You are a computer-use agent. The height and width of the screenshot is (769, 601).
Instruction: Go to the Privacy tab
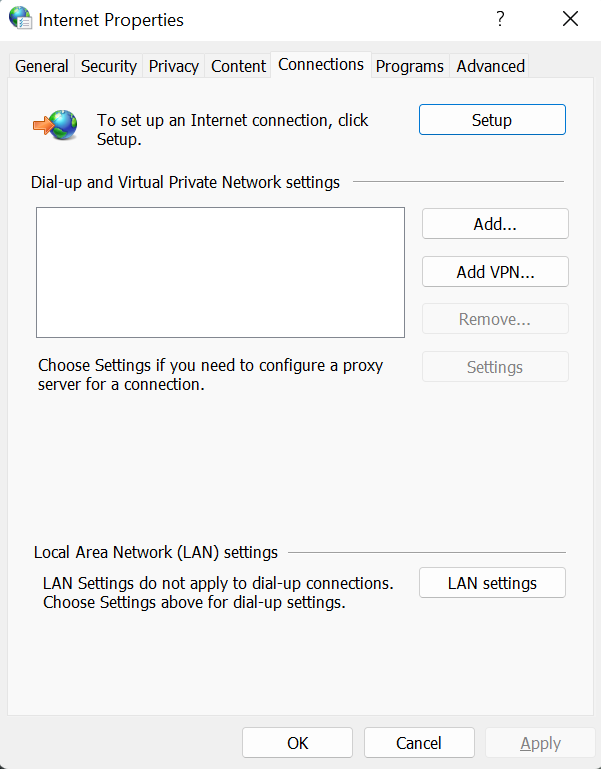[174, 66]
